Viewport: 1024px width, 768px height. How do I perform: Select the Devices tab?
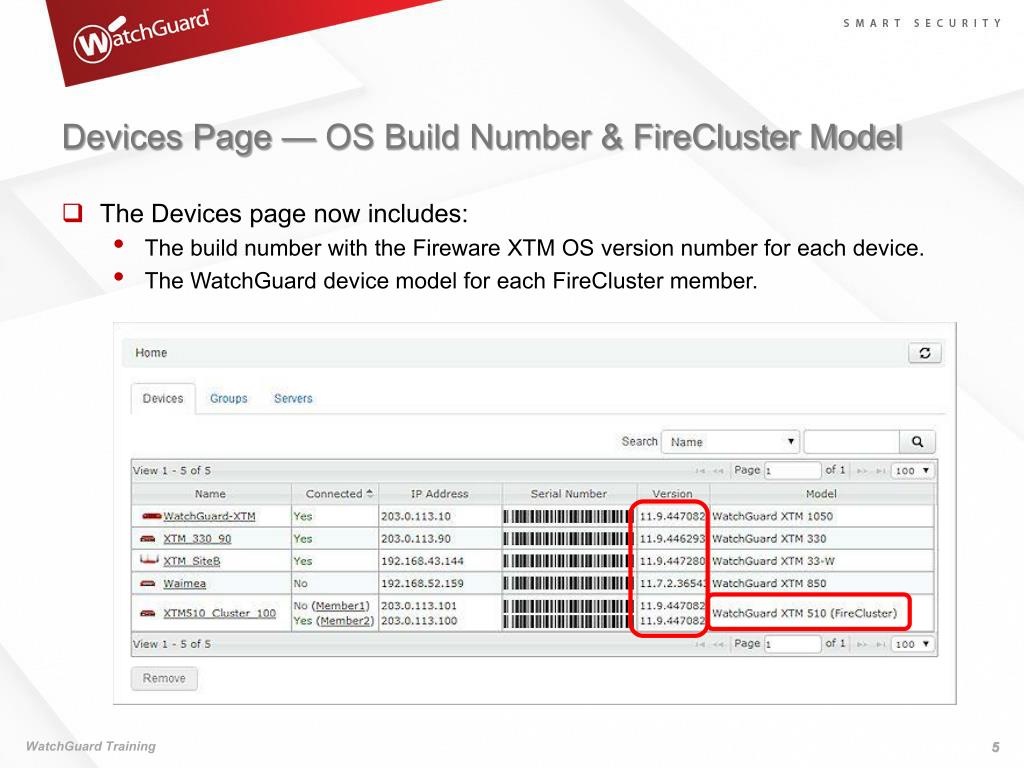coord(163,398)
